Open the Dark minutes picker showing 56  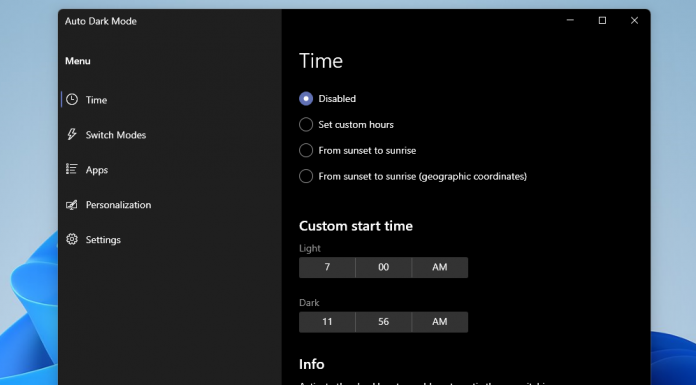pyautogui.click(x=384, y=322)
